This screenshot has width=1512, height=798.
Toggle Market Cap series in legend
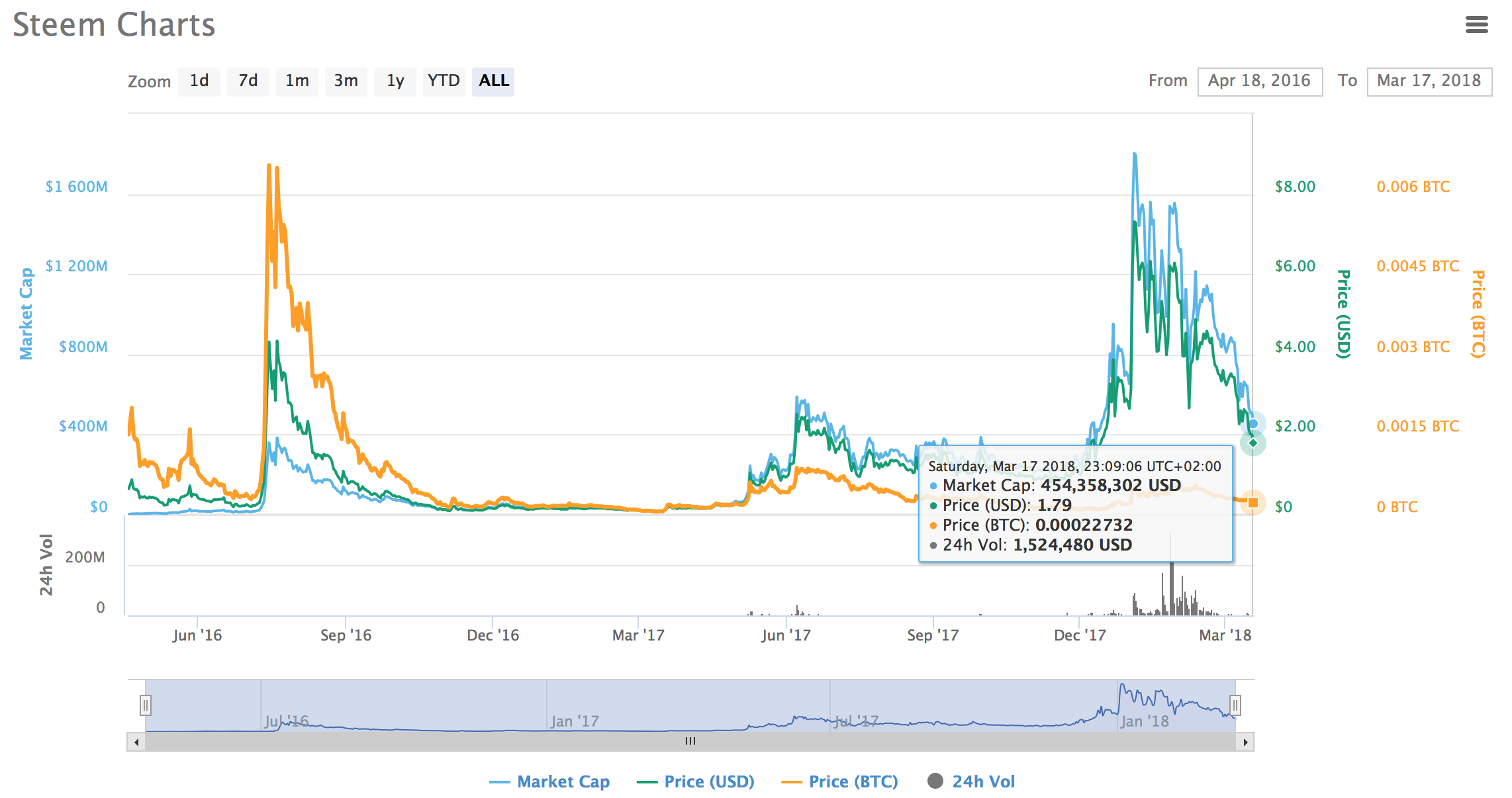(549, 781)
